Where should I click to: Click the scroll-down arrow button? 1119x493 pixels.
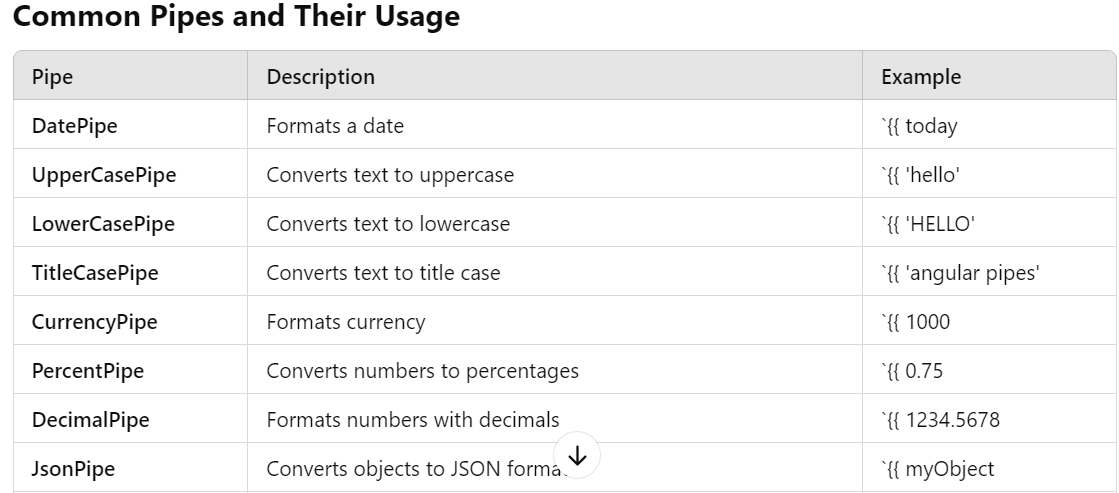[577, 455]
